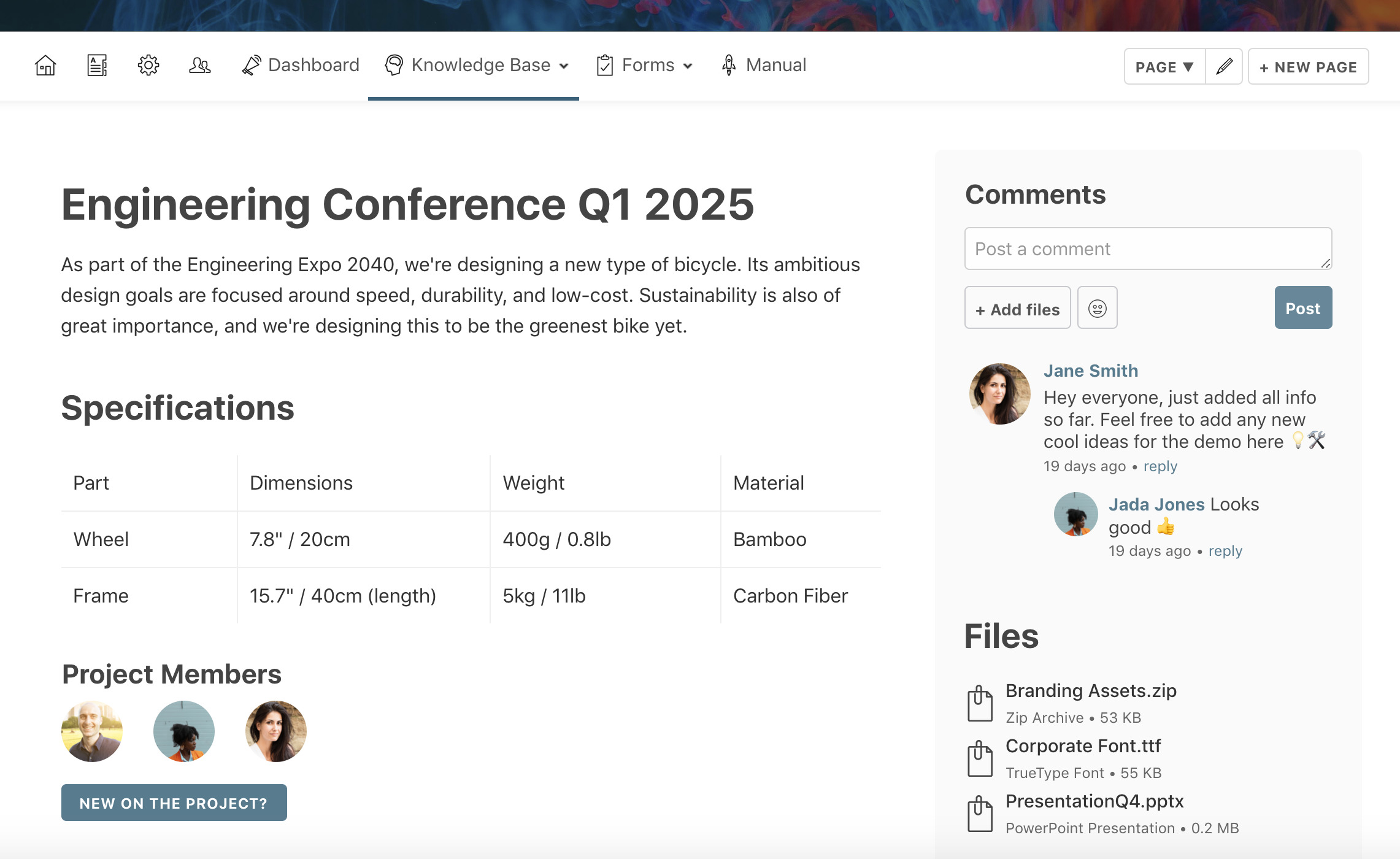Image resolution: width=1400 pixels, height=859 pixels.
Task: Expand the Forms dropdown menu
Action: [645, 65]
